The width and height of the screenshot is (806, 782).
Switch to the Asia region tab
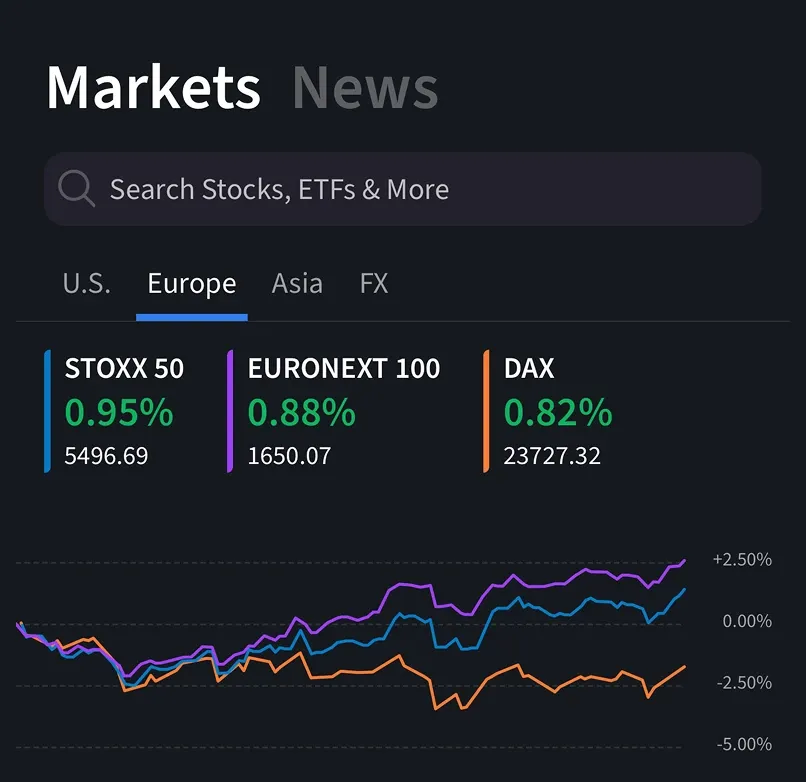(297, 284)
